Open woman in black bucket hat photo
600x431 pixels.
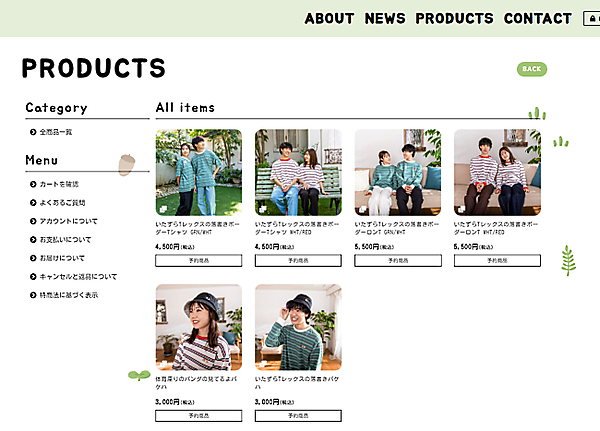pyautogui.click(x=199, y=327)
